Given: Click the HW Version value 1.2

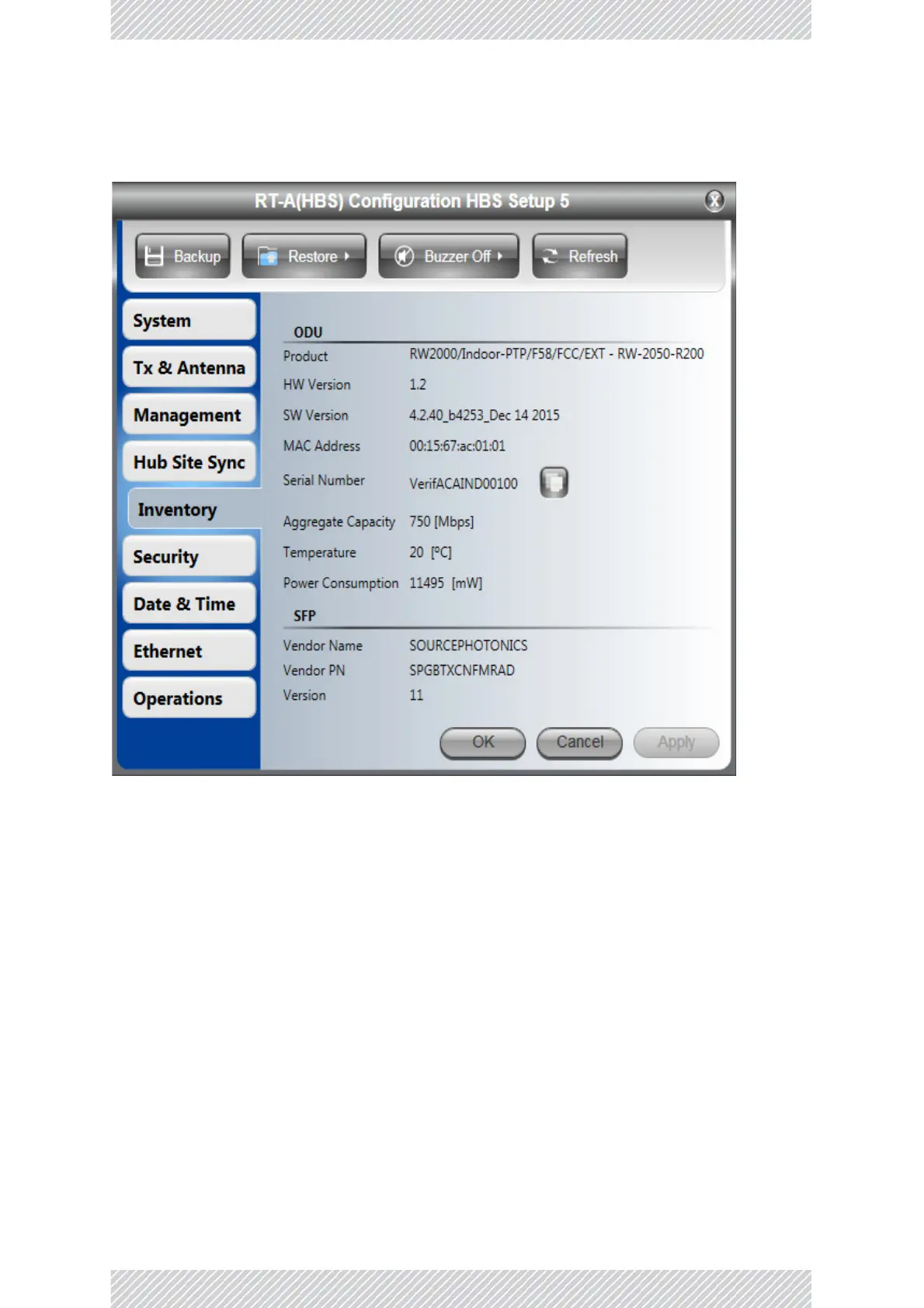Looking at the screenshot, I should (x=418, y=384).
